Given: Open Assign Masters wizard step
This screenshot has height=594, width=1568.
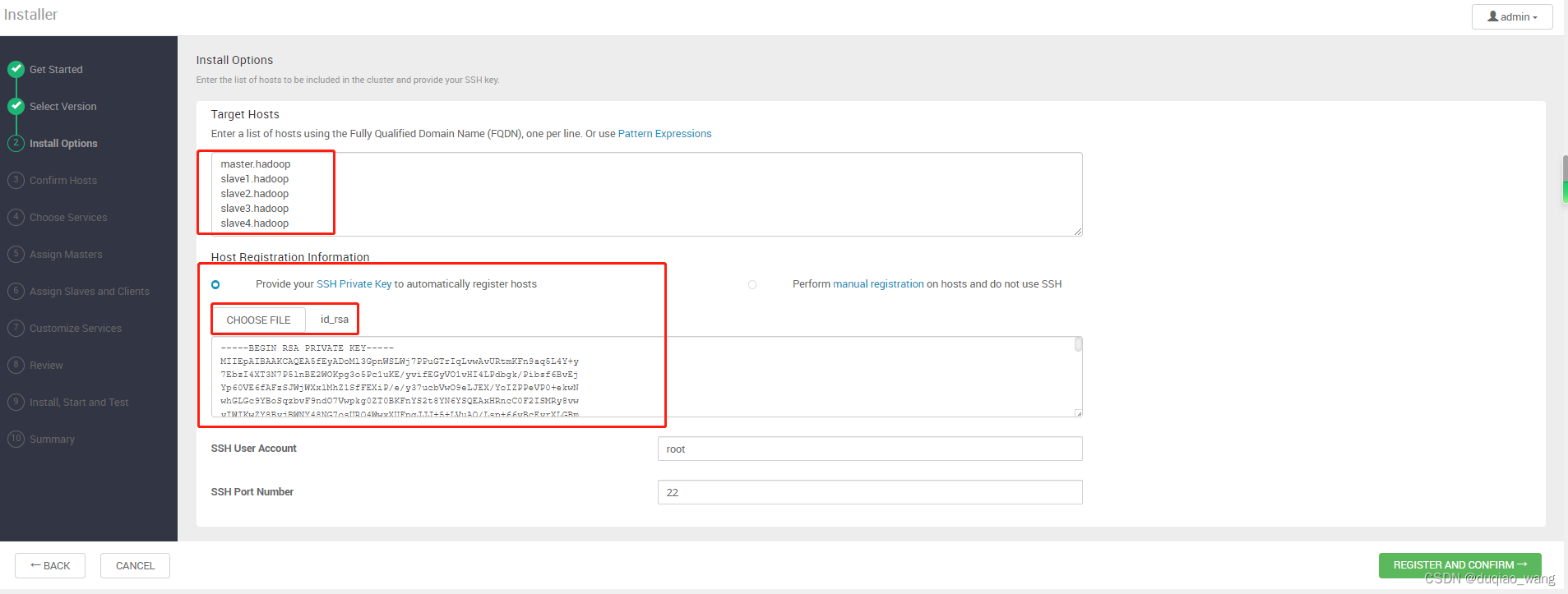Looking at the screenshot, I should [x=66, y=255].
